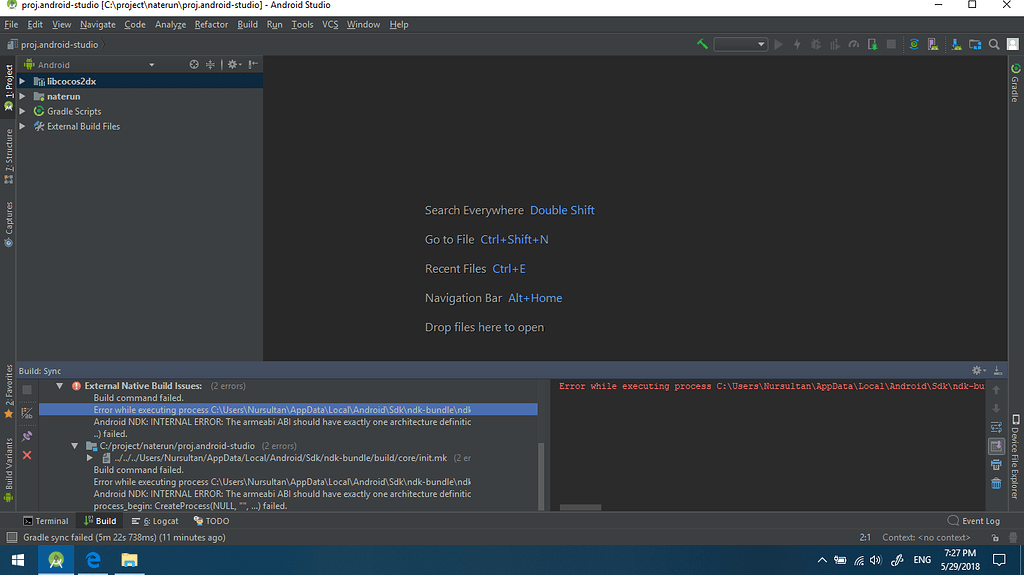Screen dimensions: 1024x575
Task: Collapse External Native Build Issues node
Action: (x=60, y=386)
